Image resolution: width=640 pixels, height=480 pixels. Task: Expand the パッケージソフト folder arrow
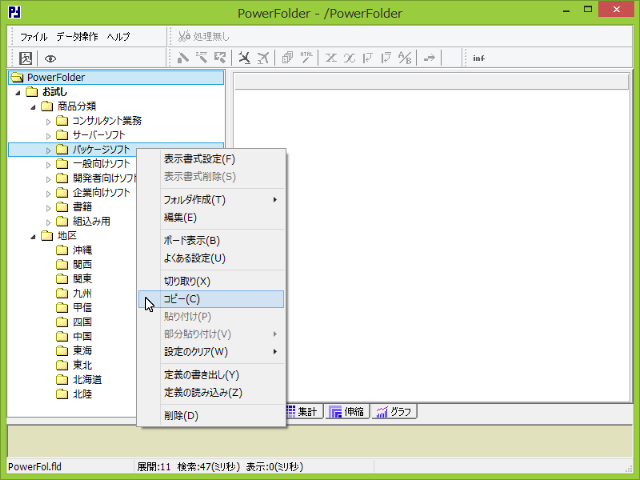[x=48, y=150]
